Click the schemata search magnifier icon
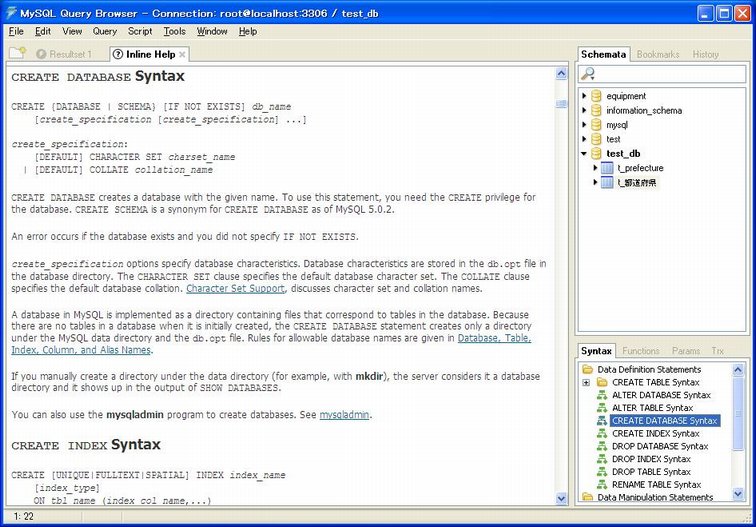756x527 pixels. pos(587,74)
